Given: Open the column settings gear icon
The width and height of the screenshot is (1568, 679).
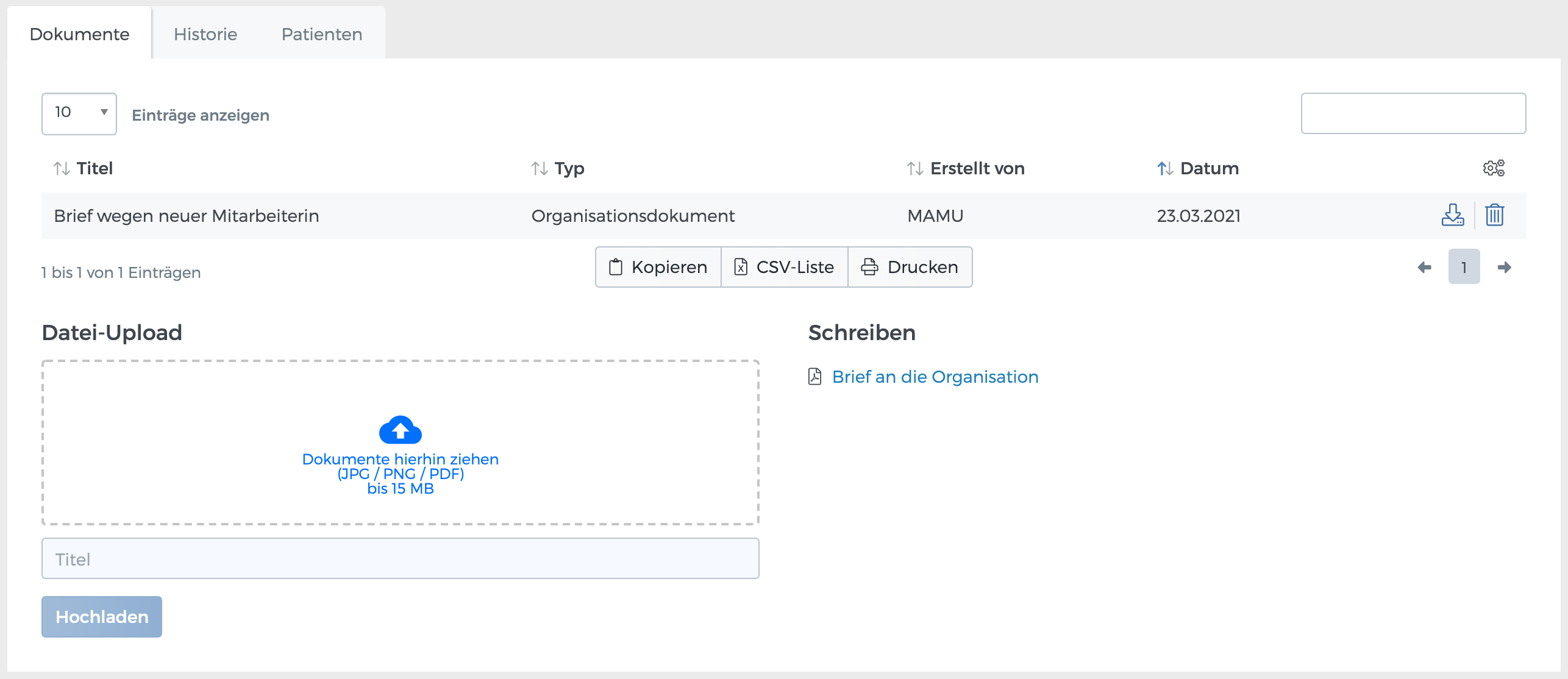Looking at the screenshot, I should click(1494, 168).
